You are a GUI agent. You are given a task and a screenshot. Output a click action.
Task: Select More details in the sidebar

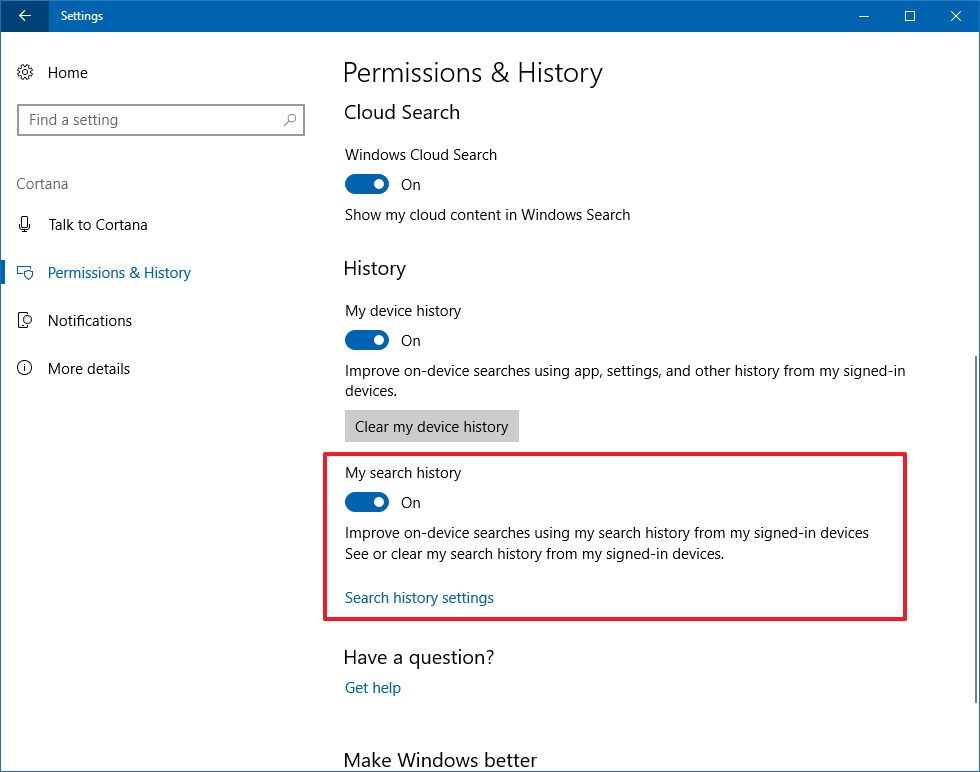pyautogui.click(x=89, y=368)
